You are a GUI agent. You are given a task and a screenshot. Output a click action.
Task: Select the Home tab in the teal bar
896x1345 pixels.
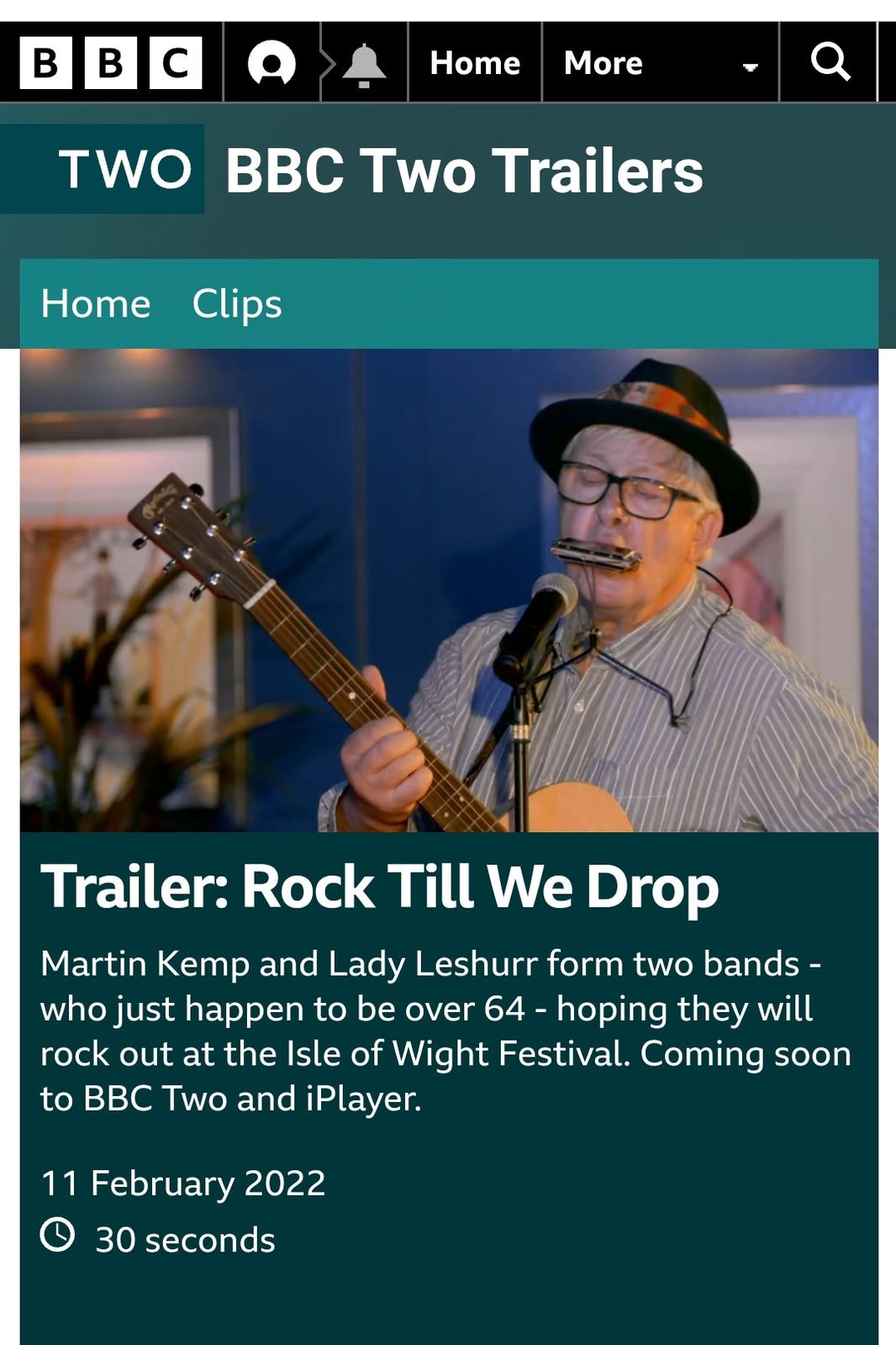point(96,303)
